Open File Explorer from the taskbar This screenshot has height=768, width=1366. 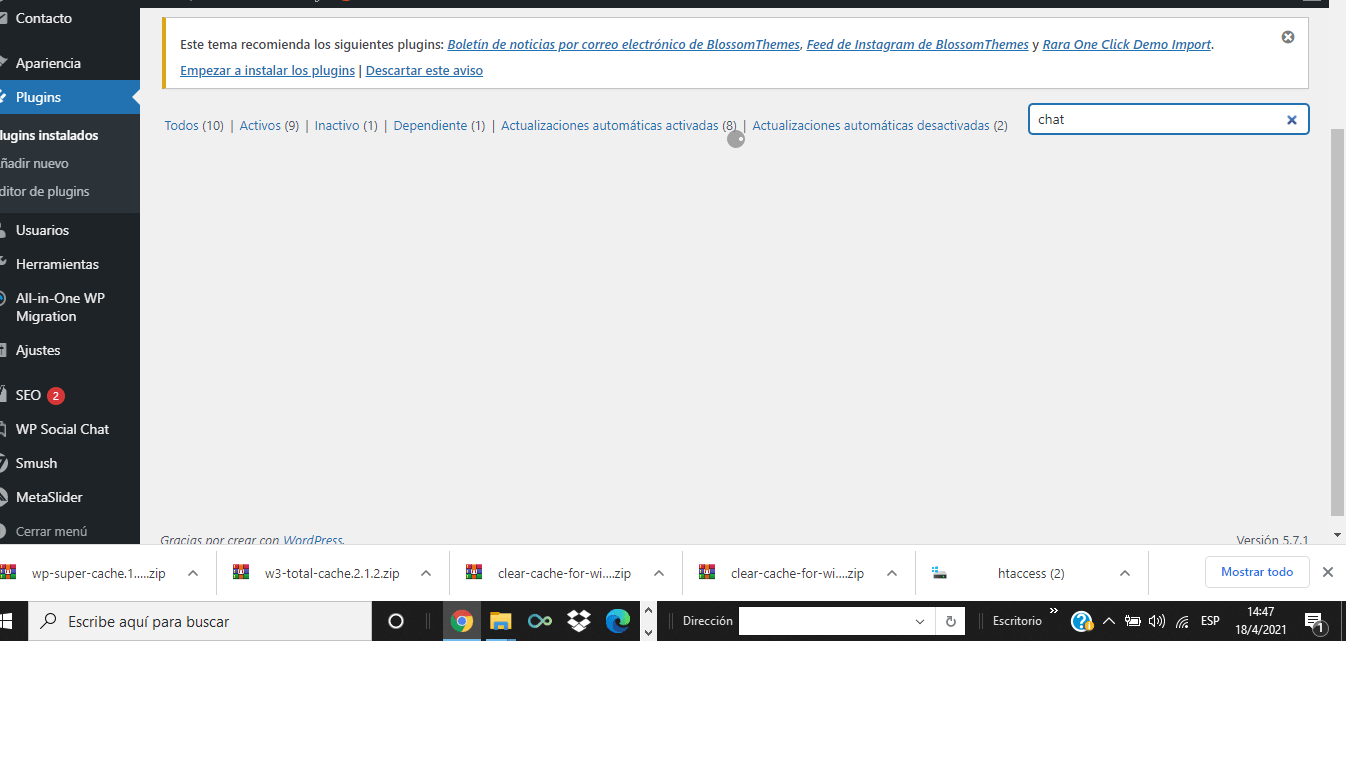point(501,621)
